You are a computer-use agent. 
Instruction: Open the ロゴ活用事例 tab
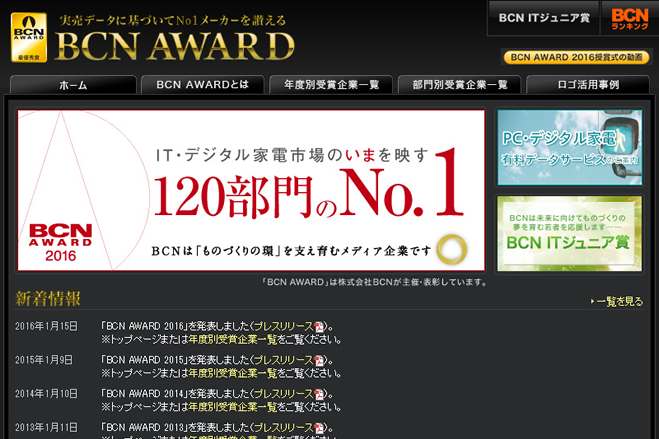[588, 84]
